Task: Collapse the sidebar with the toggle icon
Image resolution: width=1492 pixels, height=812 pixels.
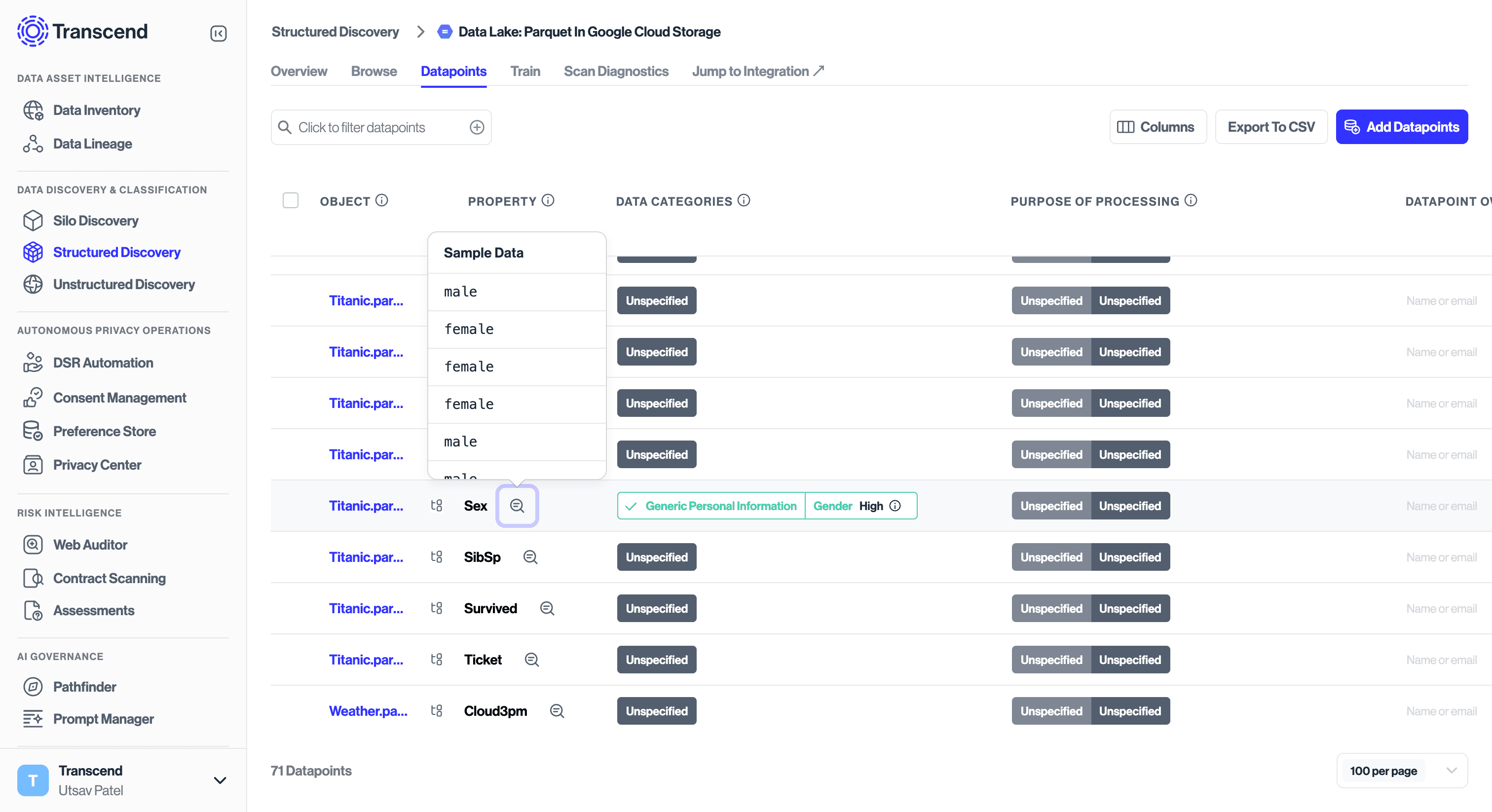Action: 219,34
